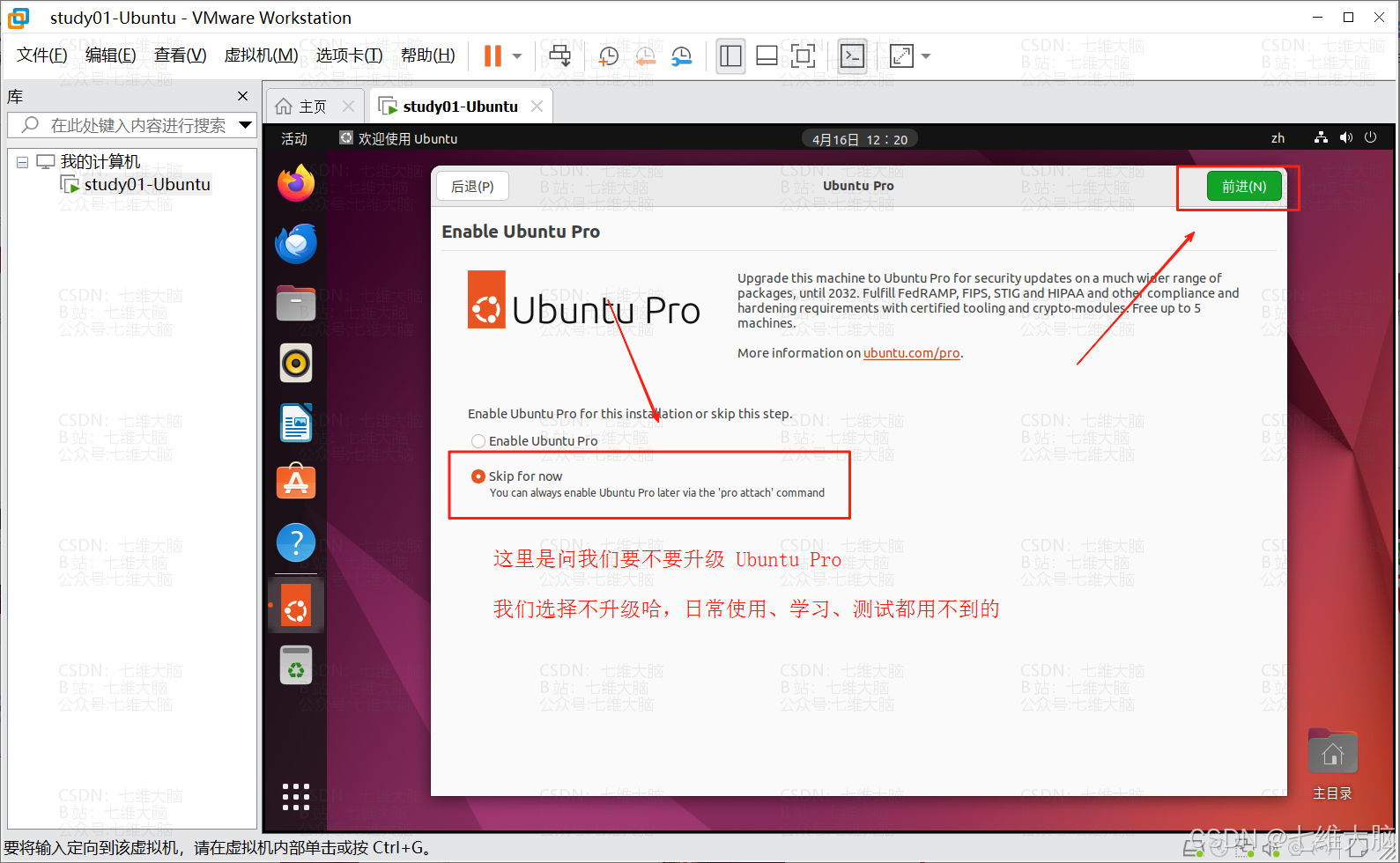This screenshot has width=1400, height=863.
Task: Open the console view icon in toolbar
Action: (852, 56)
